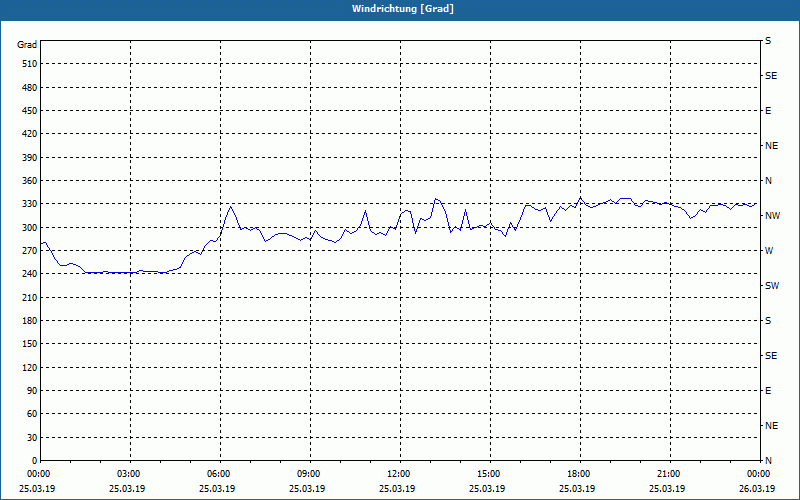The width and height of the screenshot is (800, 500).
Task: Pick the 180 axis value
Action: coord(30,321)
